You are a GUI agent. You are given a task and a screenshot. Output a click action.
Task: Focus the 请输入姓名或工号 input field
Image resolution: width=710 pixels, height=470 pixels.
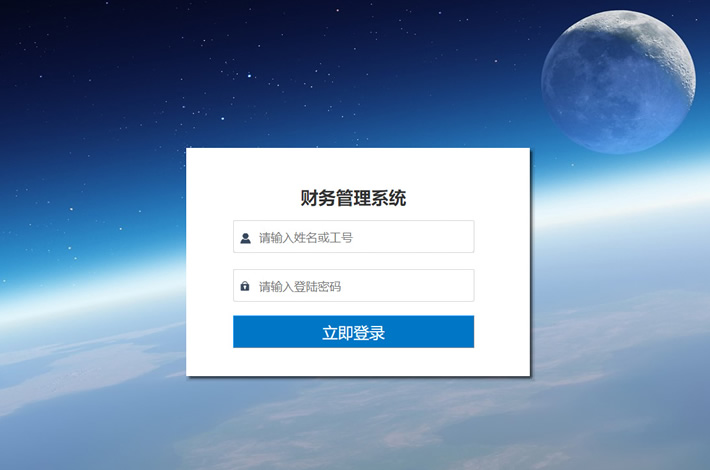(354, 237)
